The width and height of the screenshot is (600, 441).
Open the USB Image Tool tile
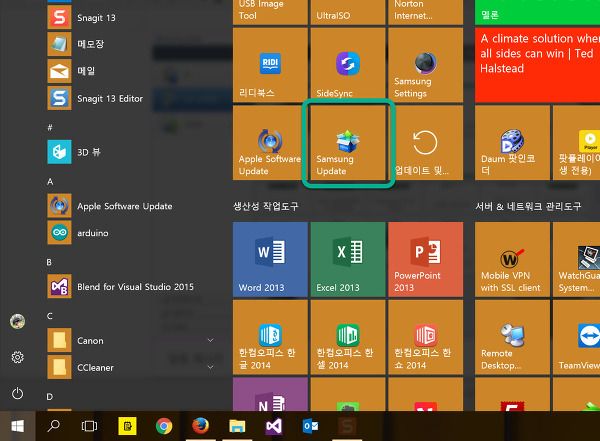click(270, 12)
